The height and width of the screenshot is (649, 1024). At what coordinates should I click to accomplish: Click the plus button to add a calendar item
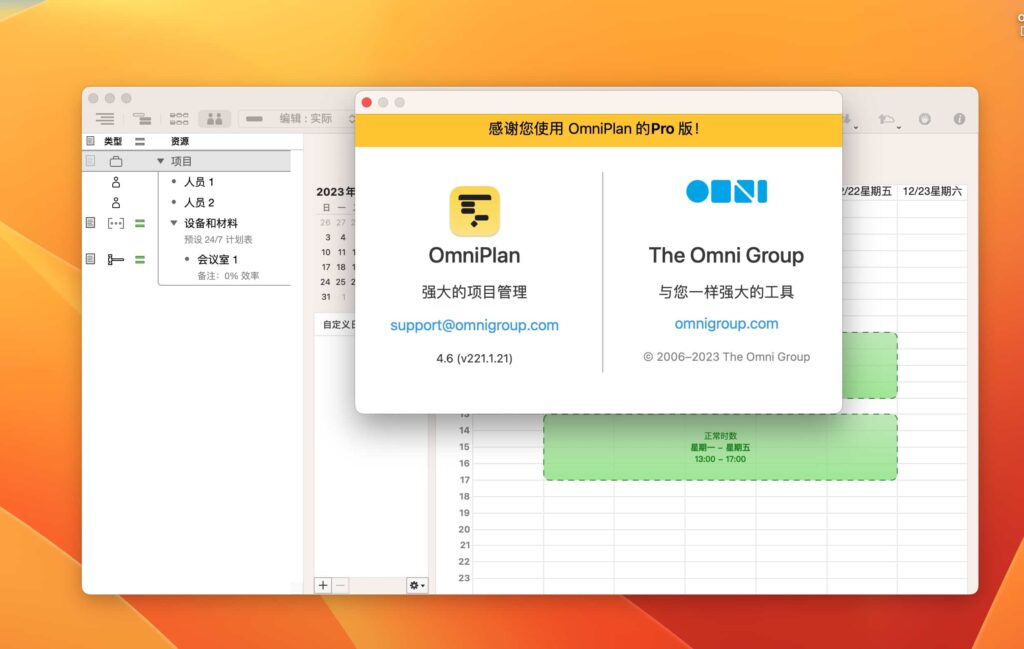(323, 585)
